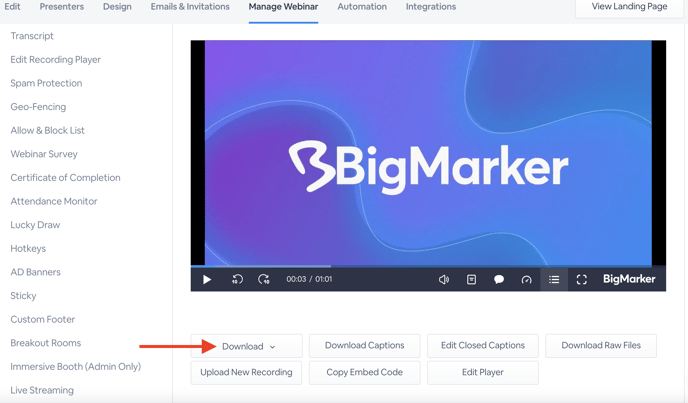Click Download Captions button

(x=365, y=345)
